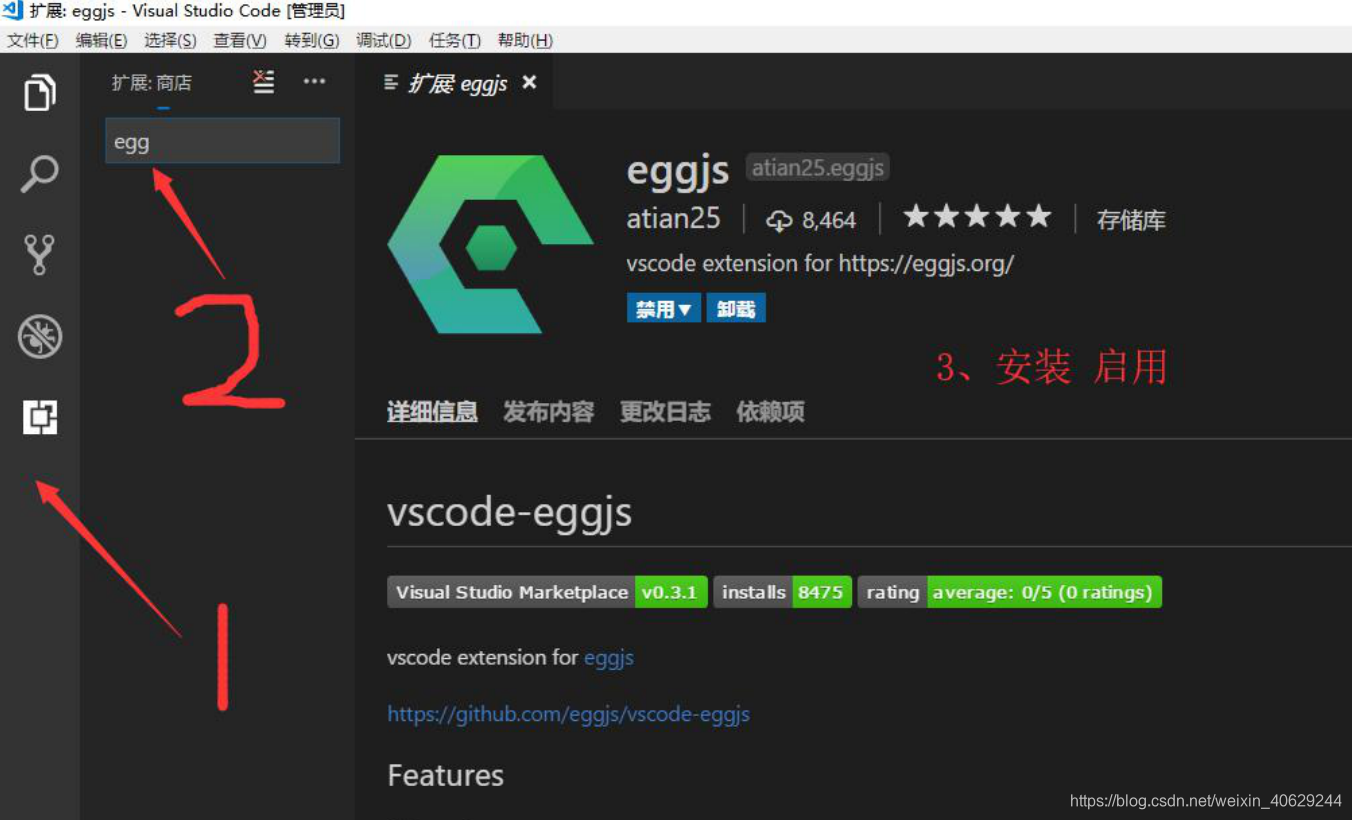The height and width of the screenshot is (820, 1352).
Task: Click the five-star rating stars
Action: click(977, 216)
